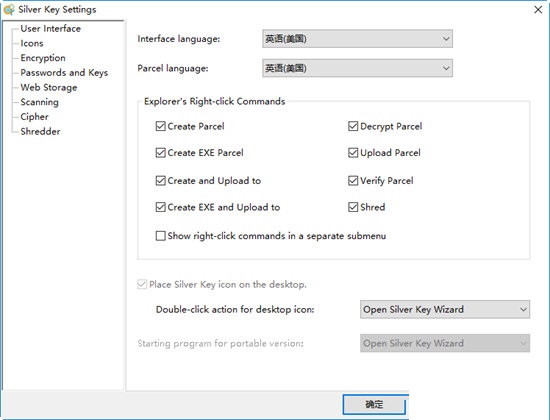Image resolution: width=550 pixels, height=420 pixels.
Task: Choose the Cipher settings entry
Action: [x=34, y=117]
